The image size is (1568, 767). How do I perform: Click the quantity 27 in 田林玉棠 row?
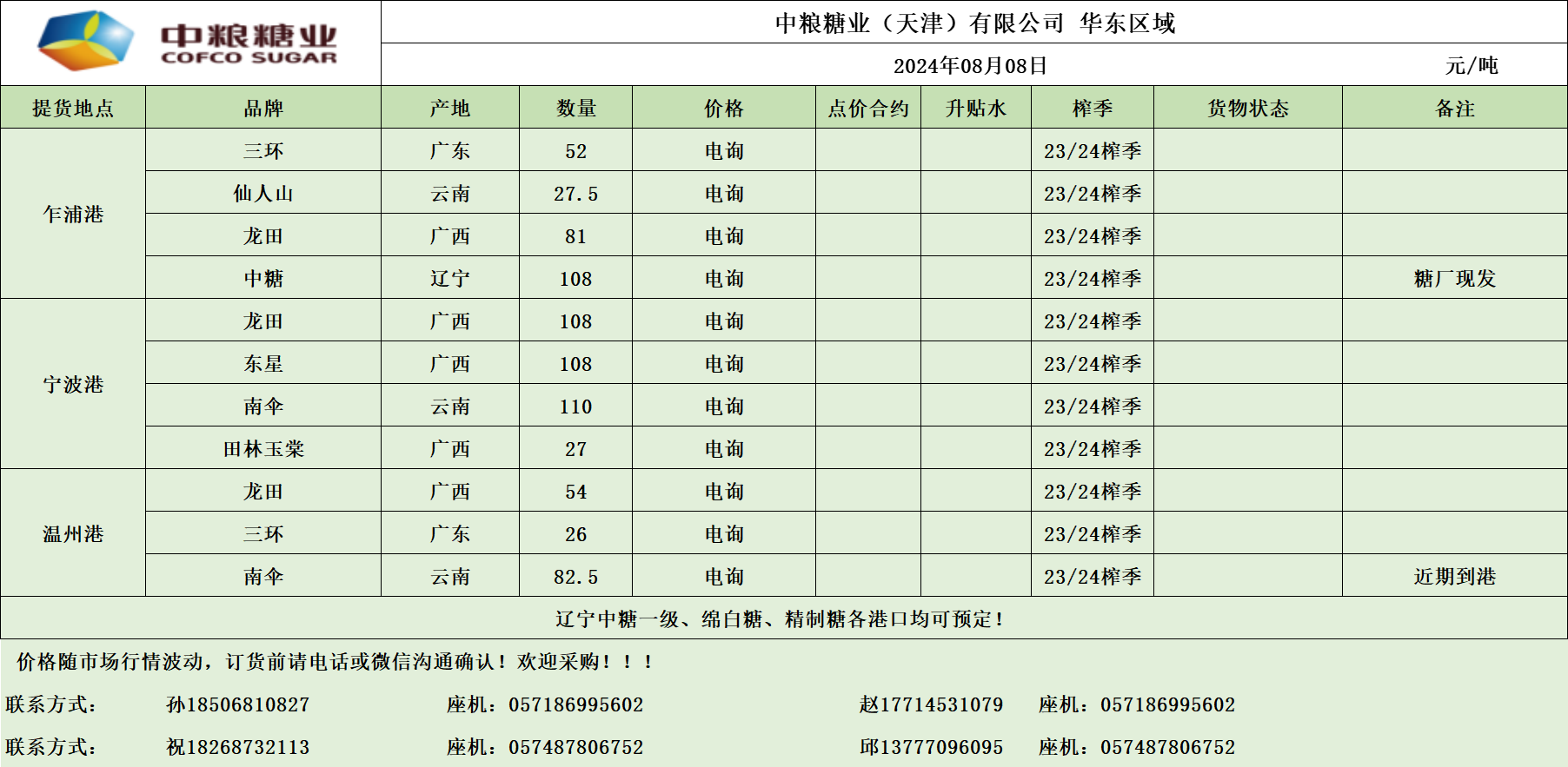[x=576, y=449]
